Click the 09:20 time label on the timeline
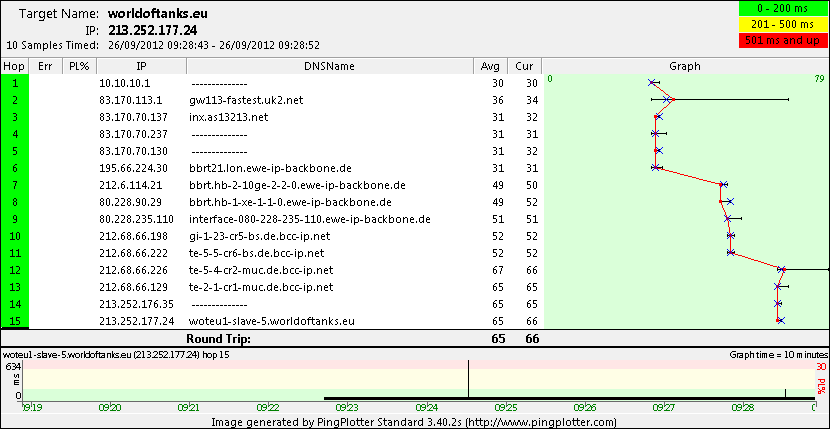830x429 pixels. pos(111,408)
